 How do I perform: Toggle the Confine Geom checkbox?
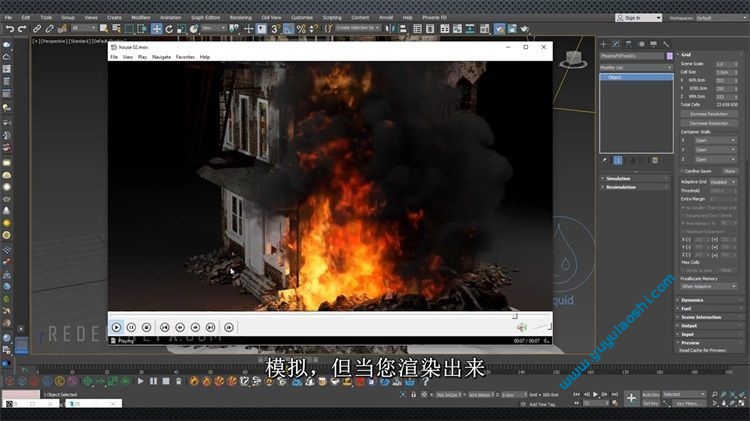point(682,171)
